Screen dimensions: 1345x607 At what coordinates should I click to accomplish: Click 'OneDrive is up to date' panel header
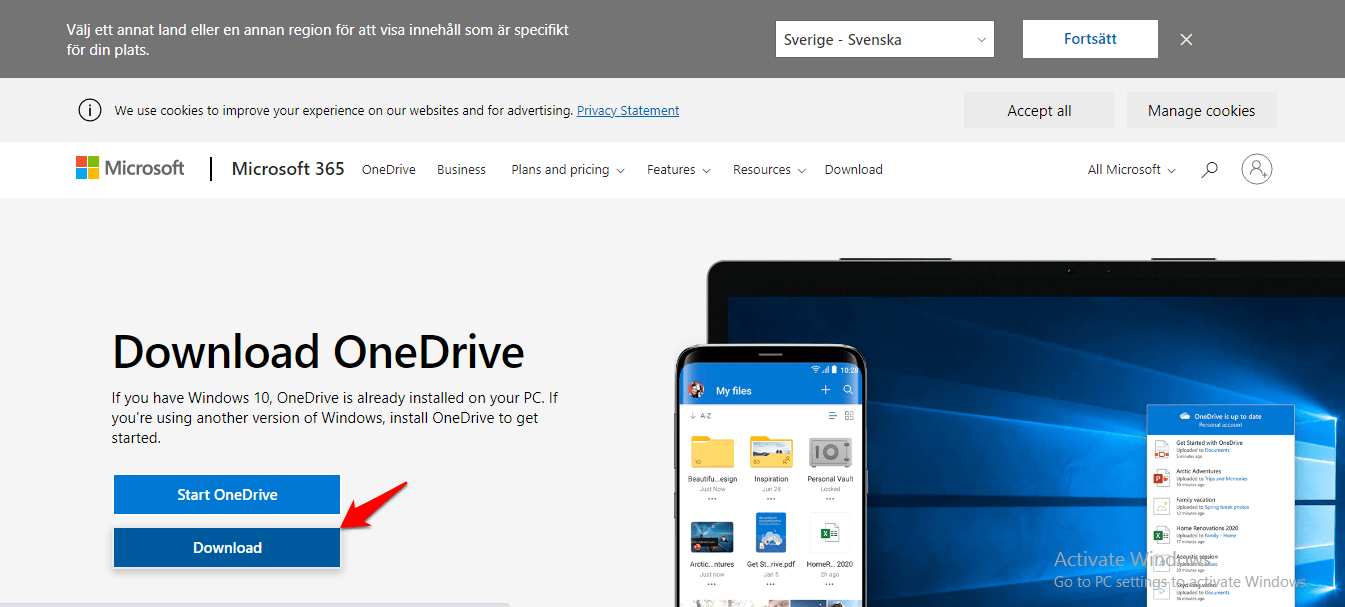click(x=1220, y=419)
